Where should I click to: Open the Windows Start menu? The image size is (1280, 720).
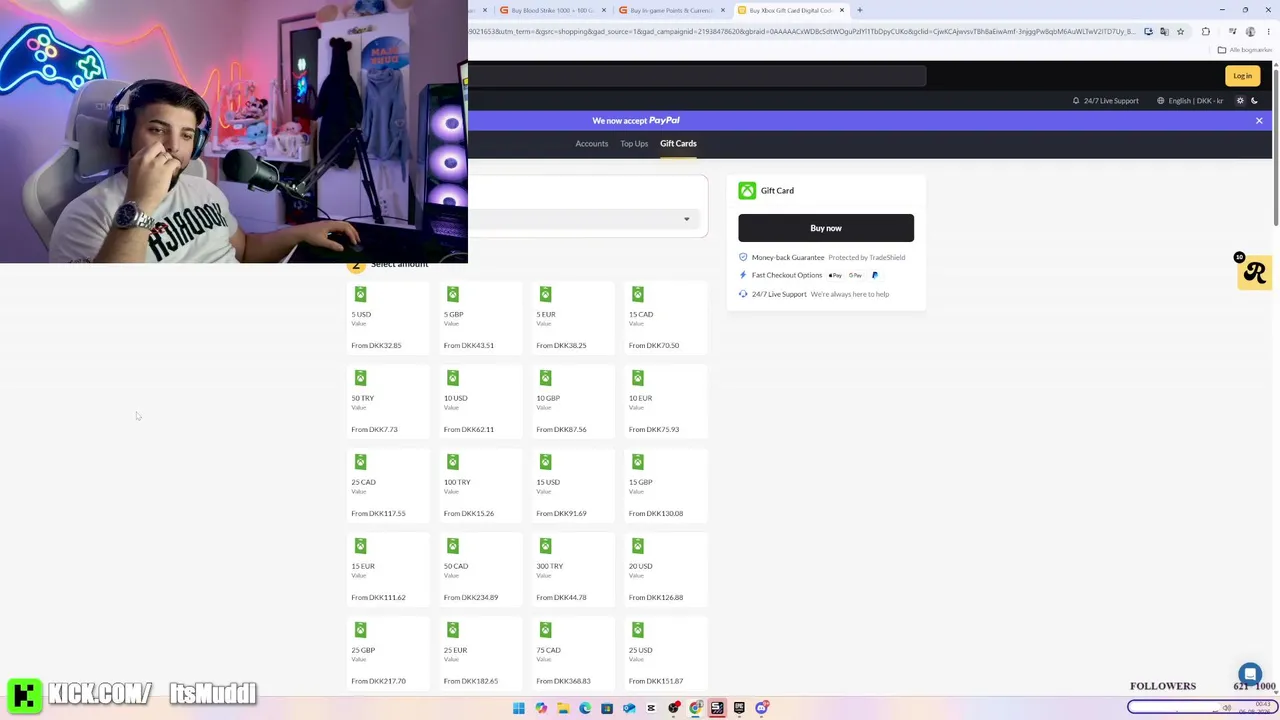click(519, 708)
